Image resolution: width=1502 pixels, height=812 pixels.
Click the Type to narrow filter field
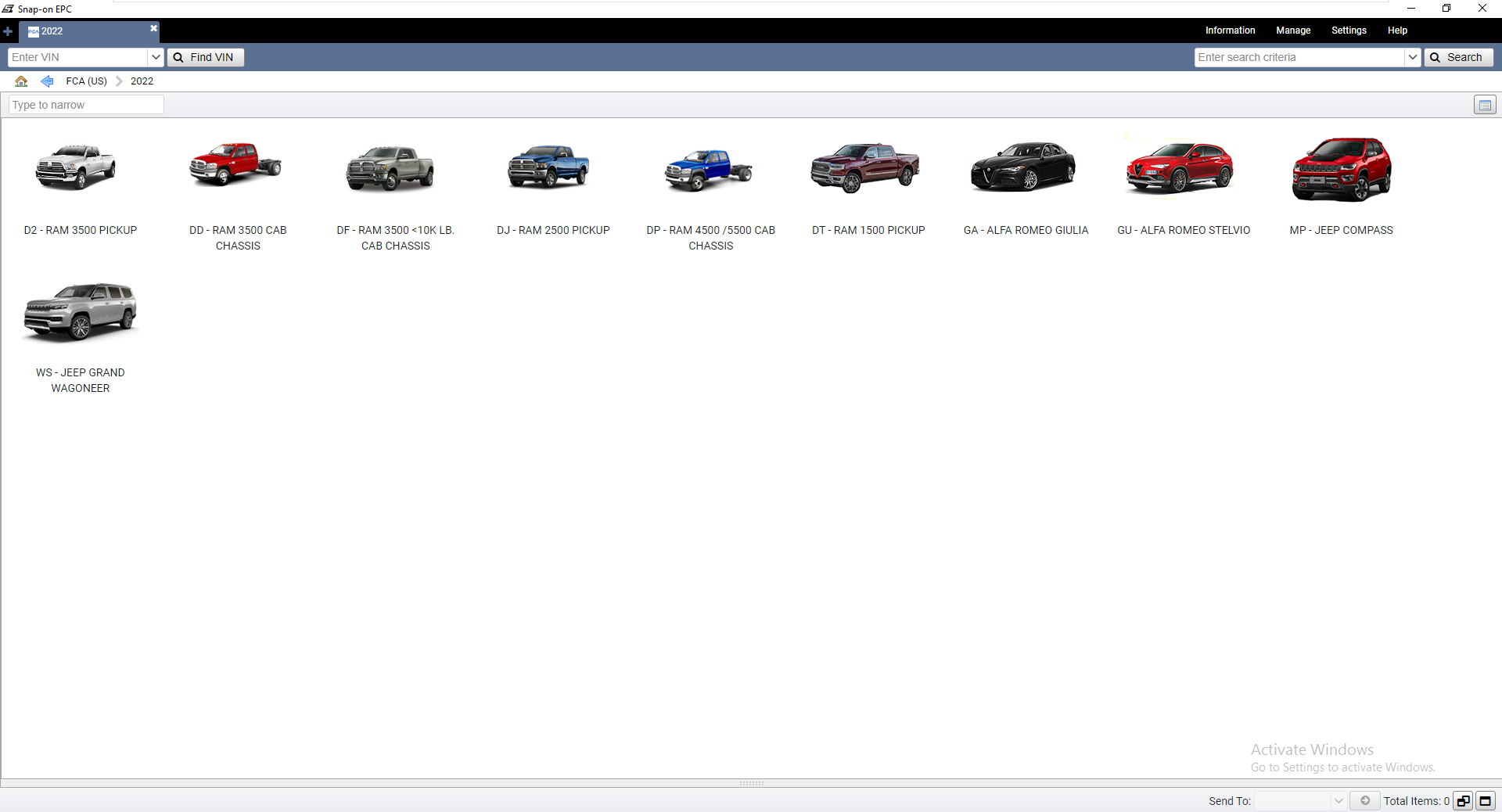point(86,105)
